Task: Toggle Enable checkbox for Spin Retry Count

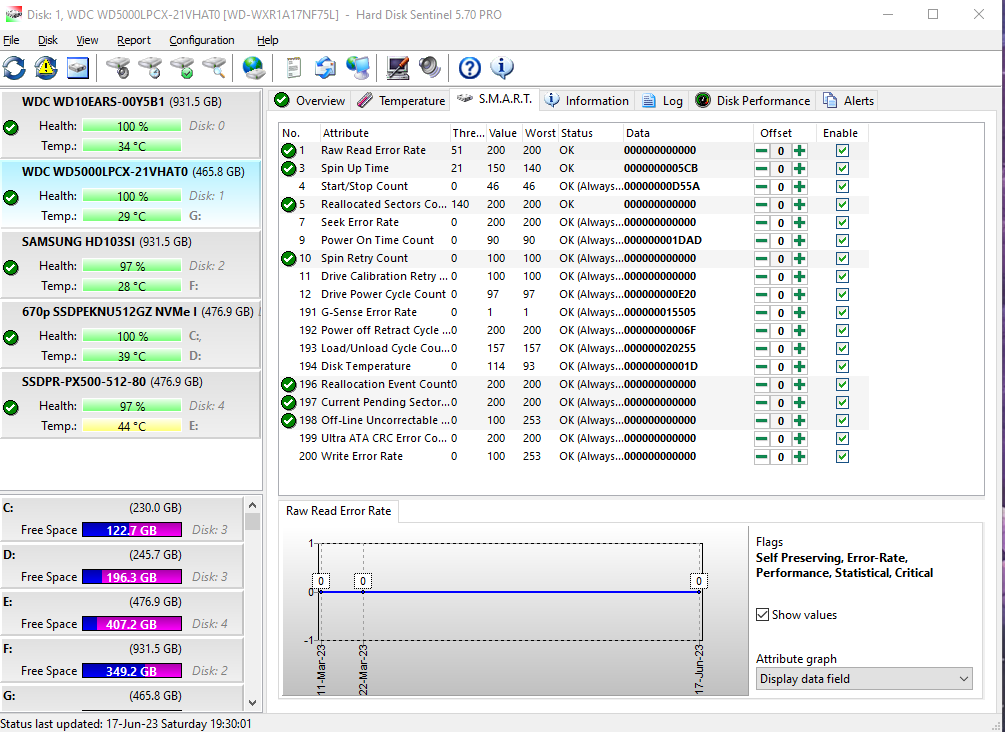Action: (x=842, y=258)
